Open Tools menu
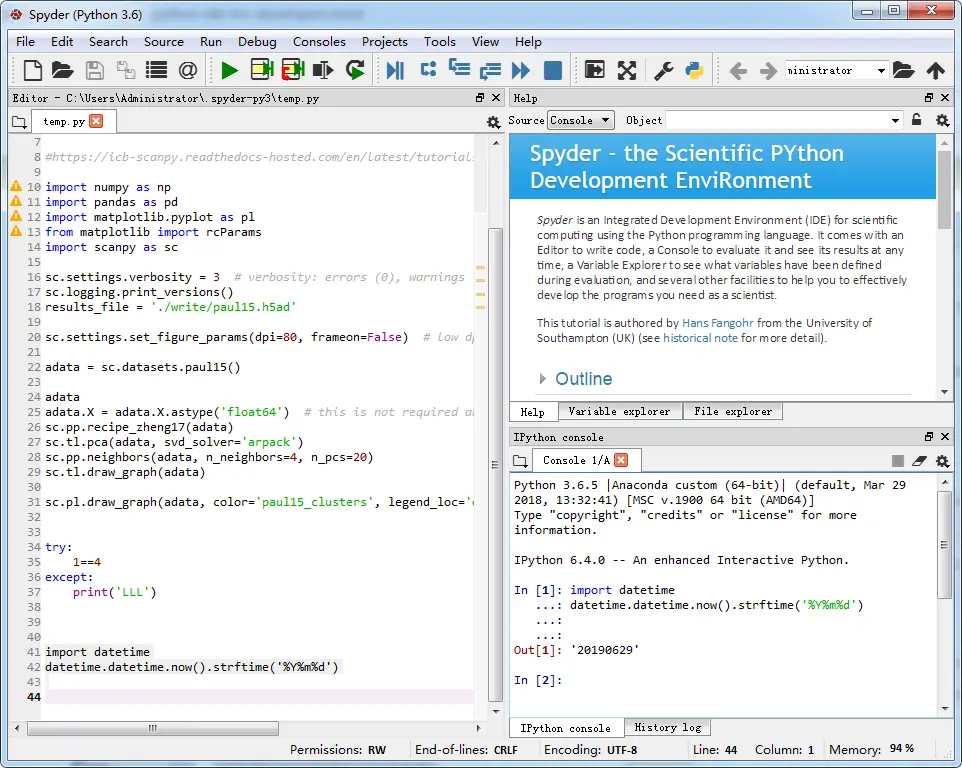The width and height of the screenshot is (962, 768). coord(440,42)
